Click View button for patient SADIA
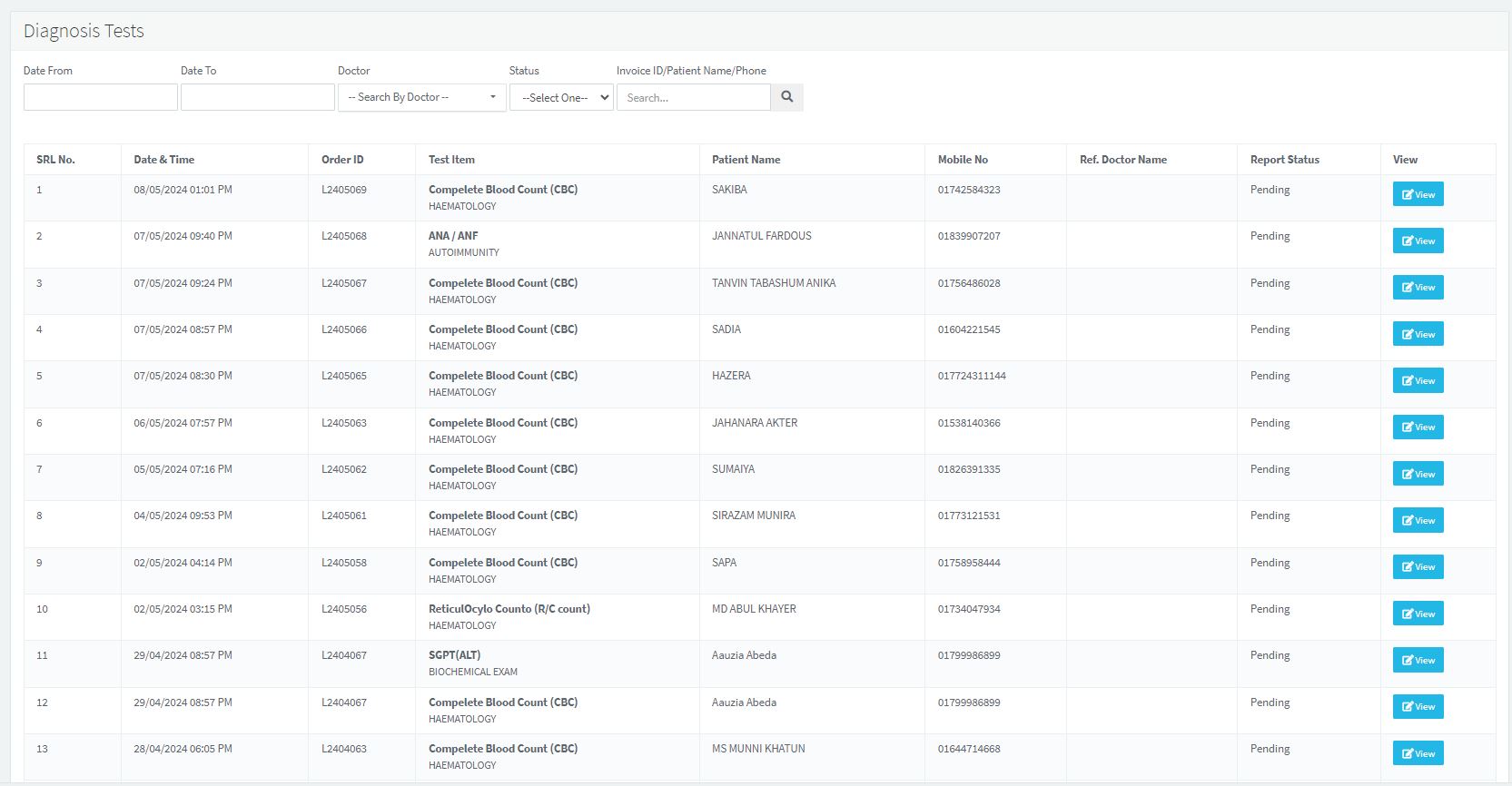 [1418, 334]
